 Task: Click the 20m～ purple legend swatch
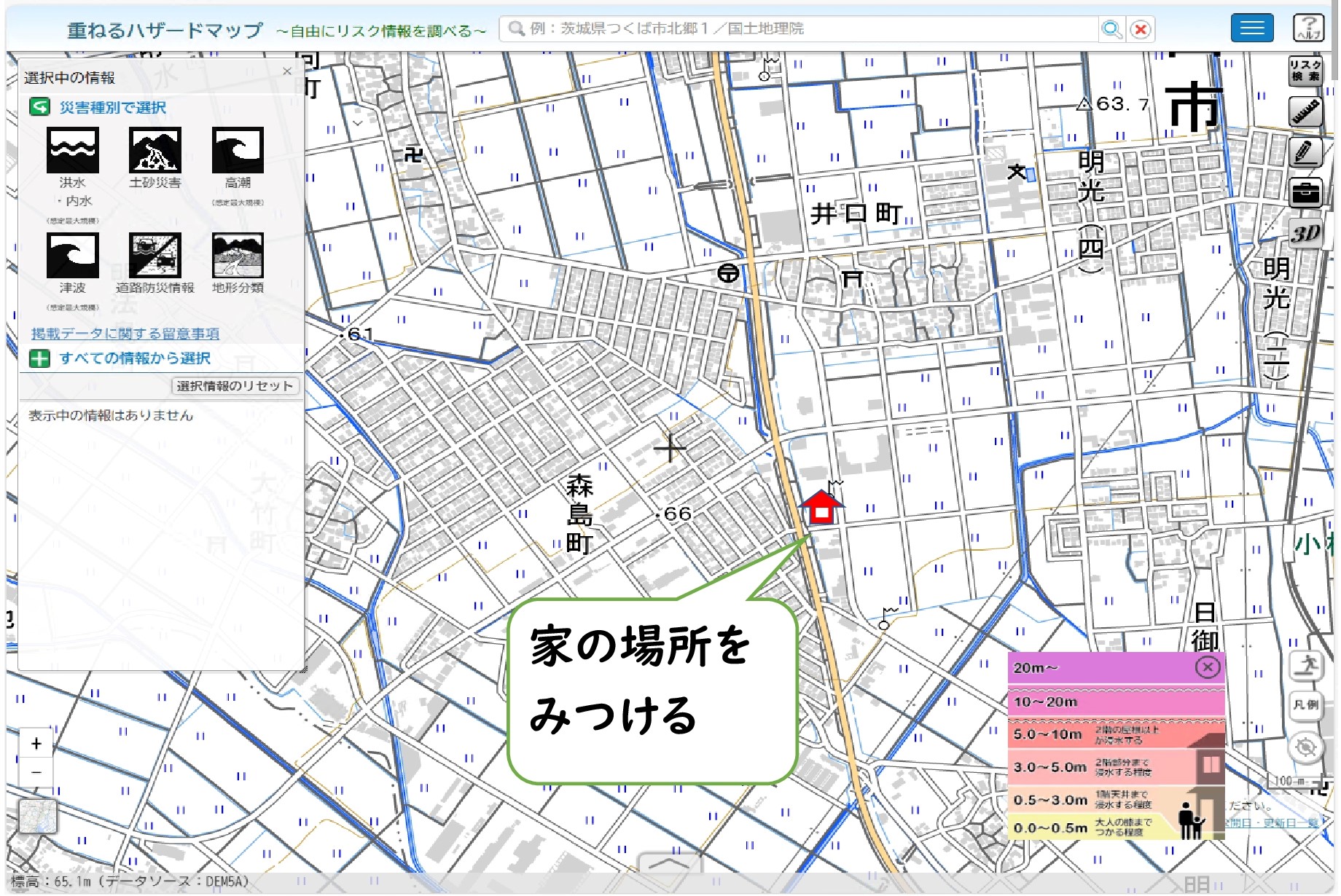pos(1100,668)
